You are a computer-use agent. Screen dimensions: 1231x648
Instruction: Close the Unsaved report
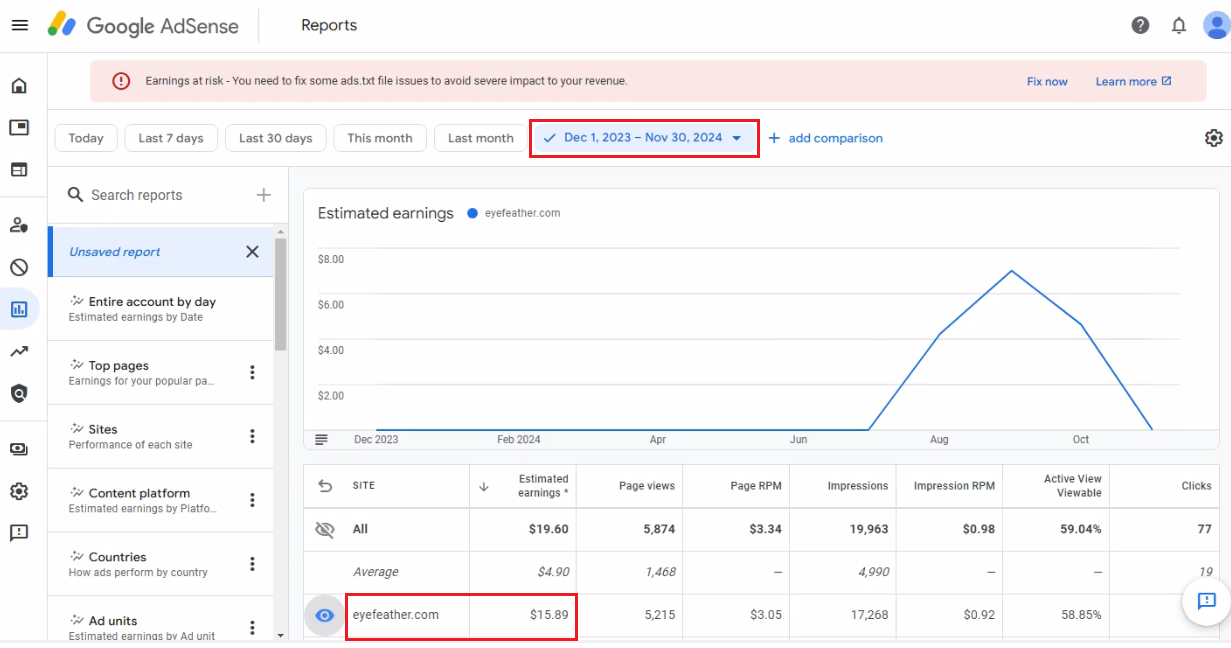point(252,252)
